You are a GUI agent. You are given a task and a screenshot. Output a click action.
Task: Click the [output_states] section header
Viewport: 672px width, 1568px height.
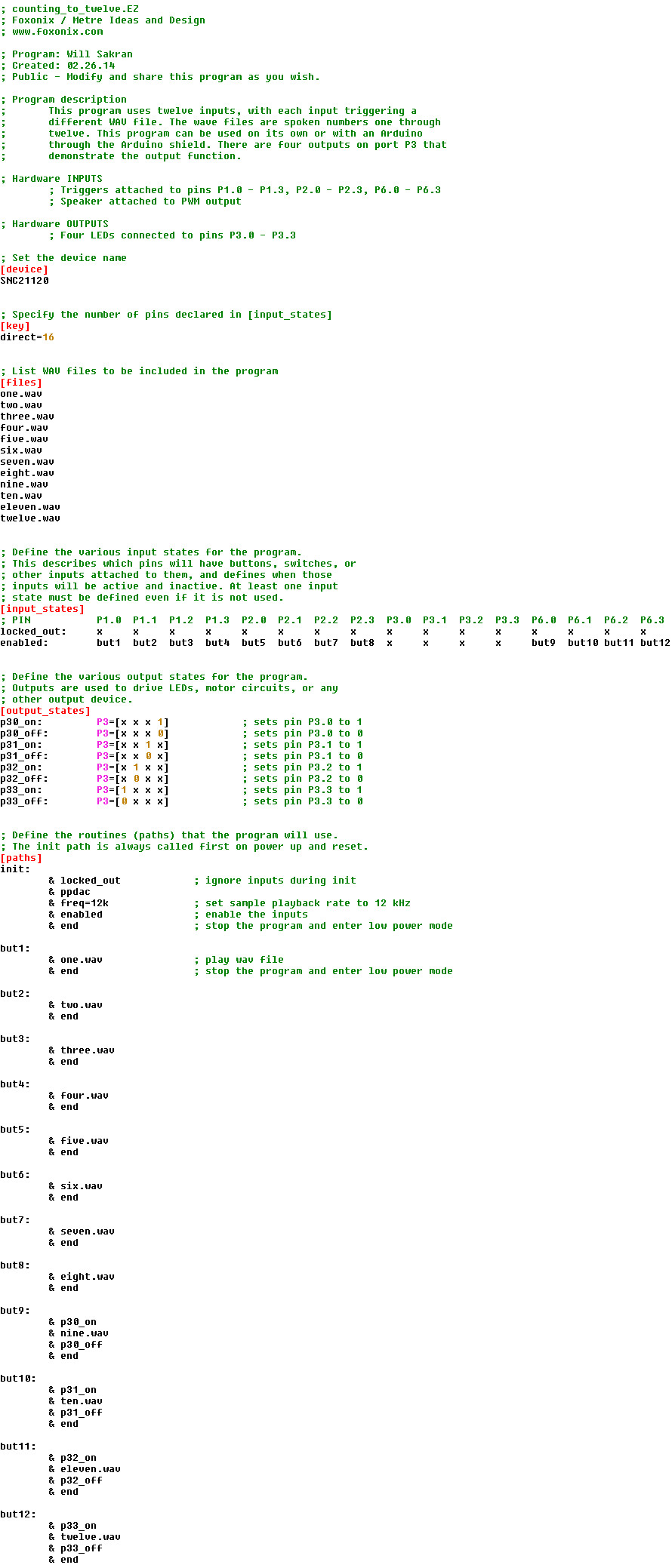point(45,711)
